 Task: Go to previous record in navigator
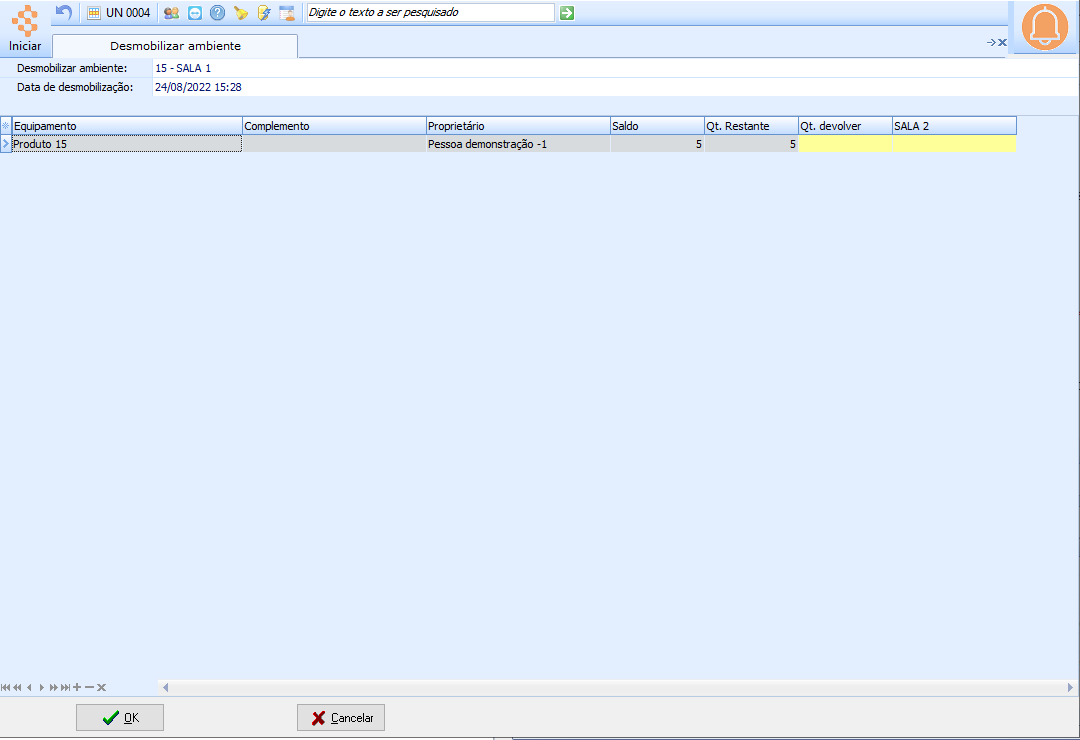click(29, 688)
